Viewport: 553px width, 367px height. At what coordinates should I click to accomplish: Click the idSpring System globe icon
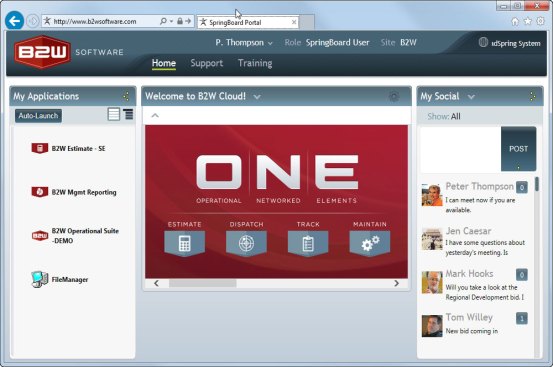click(483, 43)
